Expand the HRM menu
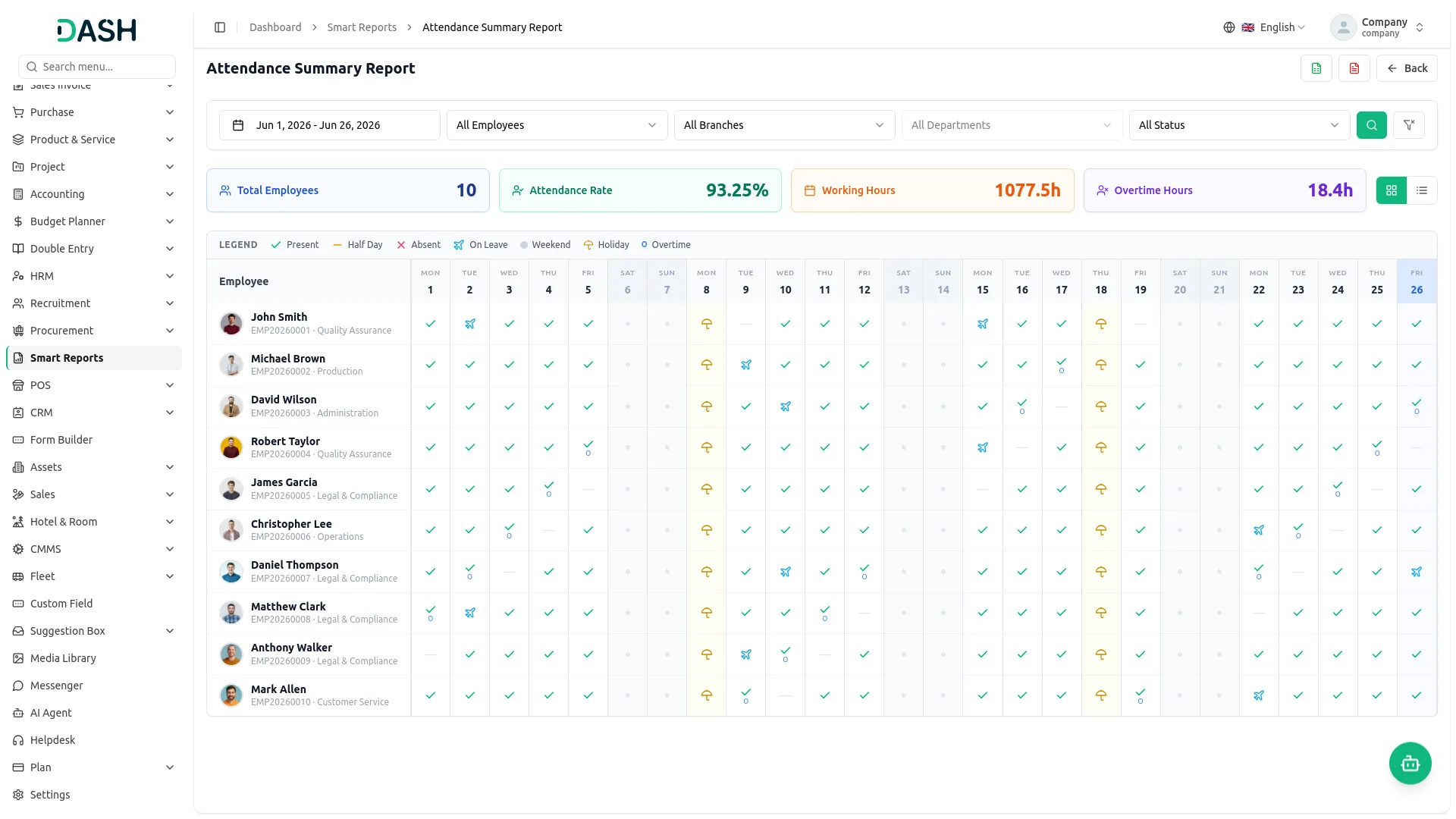This screenshot has height=819, width=1456. (94, 276)
